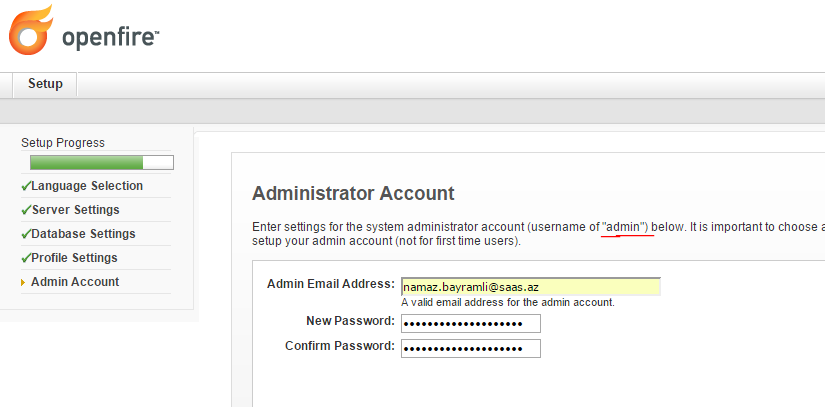
Task: Open Database Settings step
Action: pyautogui.click(x=83, y=234)
